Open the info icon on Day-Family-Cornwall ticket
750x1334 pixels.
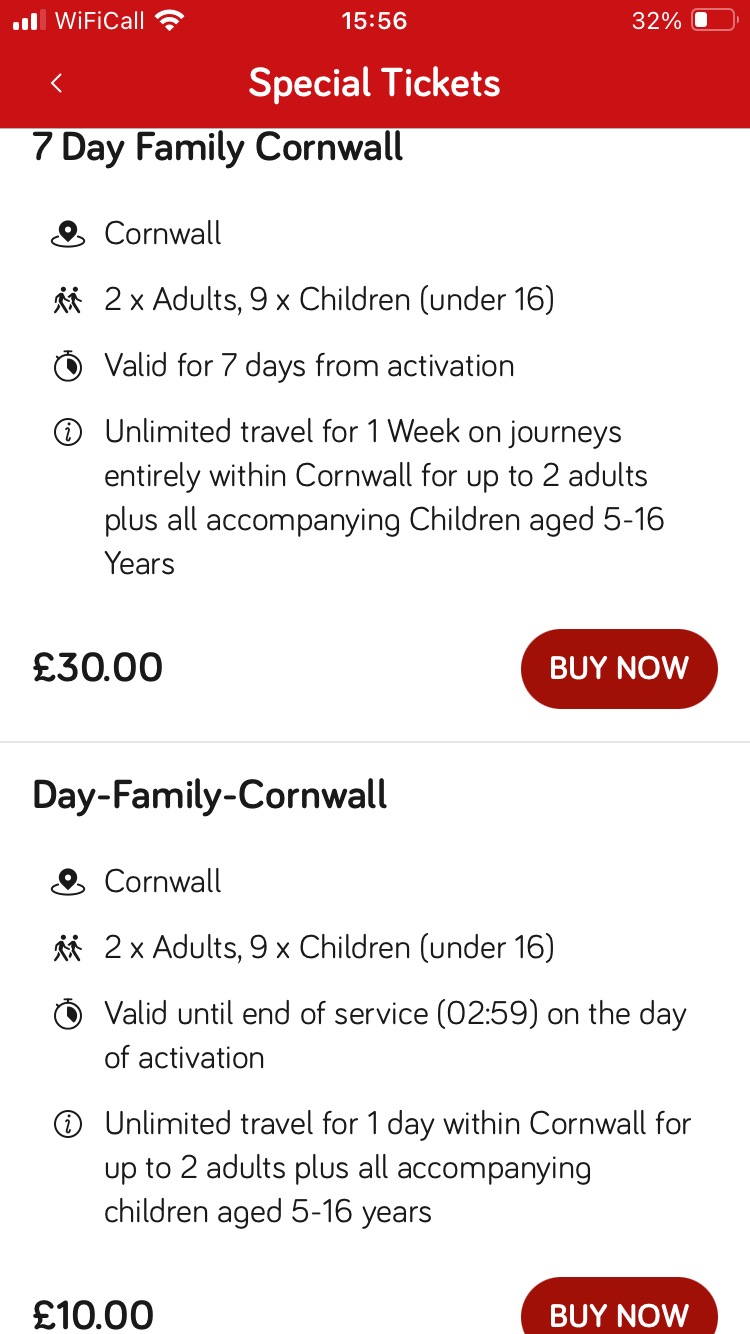point(67,1123)
